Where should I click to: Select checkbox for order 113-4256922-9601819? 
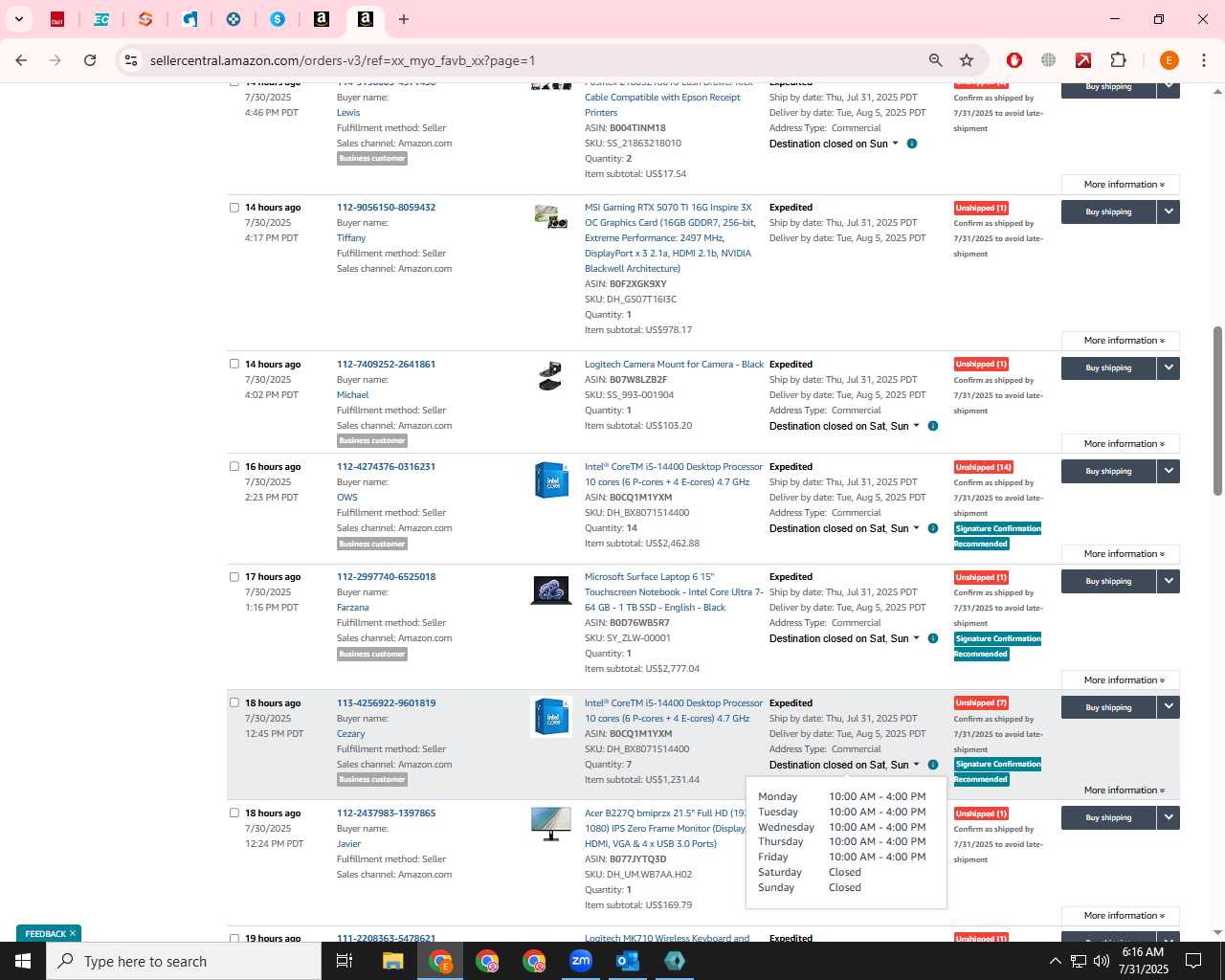[x=234, y=702]
